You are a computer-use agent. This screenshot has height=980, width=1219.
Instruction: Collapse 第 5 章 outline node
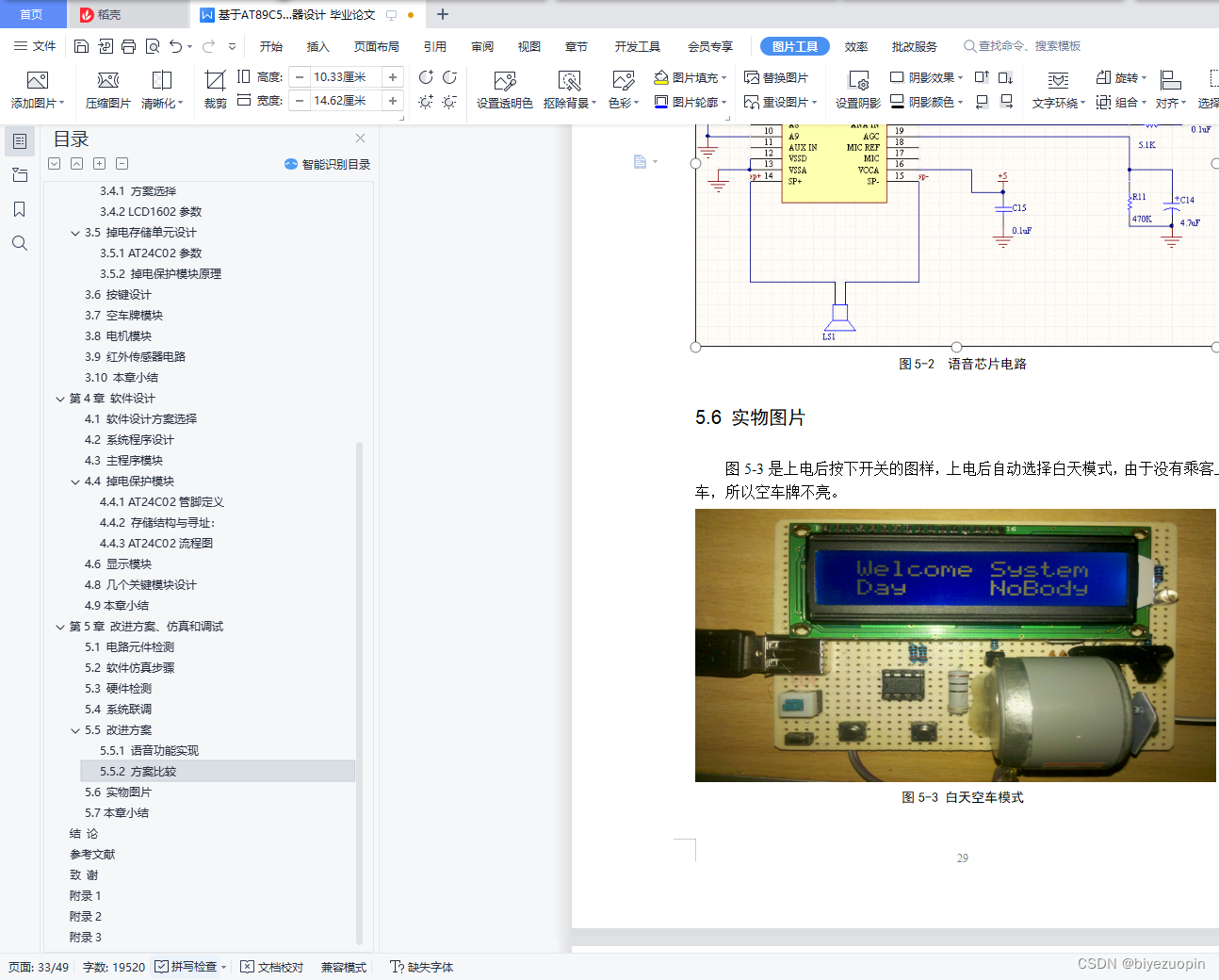[x=60, y=627]
